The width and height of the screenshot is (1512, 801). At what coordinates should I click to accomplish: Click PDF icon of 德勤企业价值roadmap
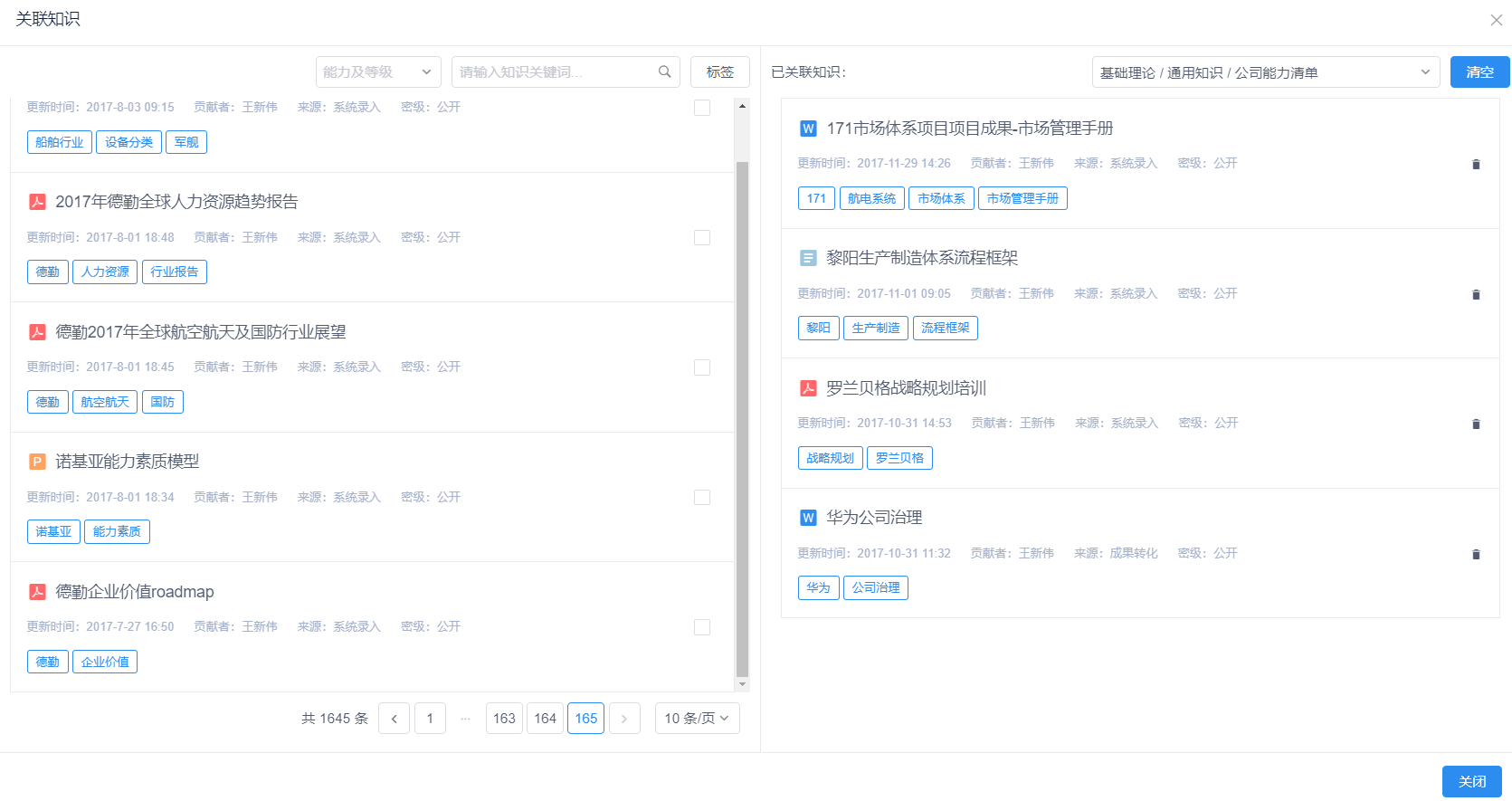click(x=37, y=592)
